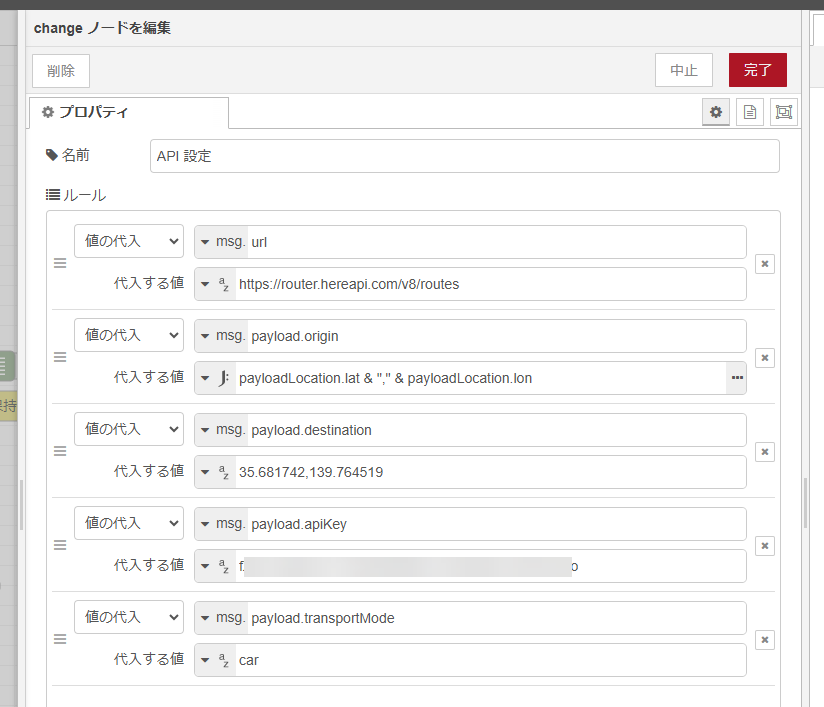The image size is (824, 707).
Task: Grab the drag handle of url rule
Action: [x=59, y=264]
